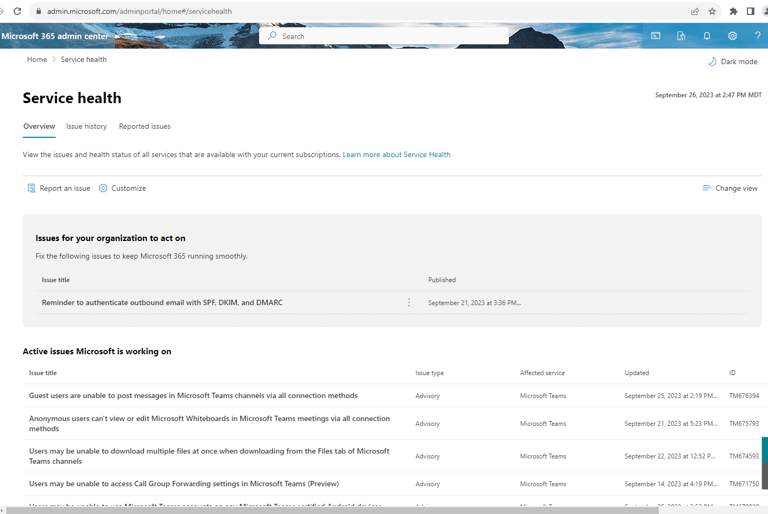Go to Home in the breadcrumb
The height and width of the screenshot is (514, 768).
[x=37, y=59]
